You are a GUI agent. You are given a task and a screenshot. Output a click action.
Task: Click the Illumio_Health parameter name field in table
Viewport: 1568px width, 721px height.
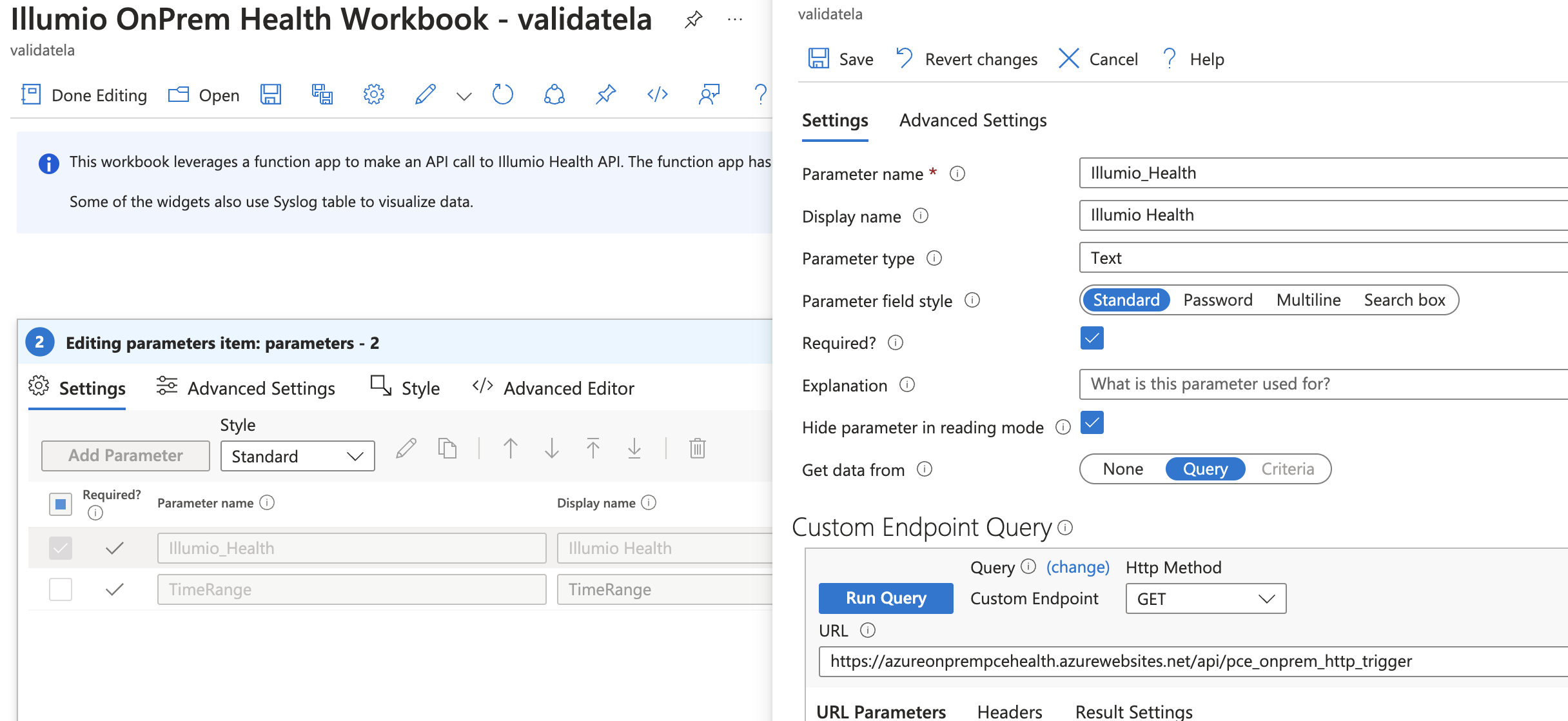point(352,548)
